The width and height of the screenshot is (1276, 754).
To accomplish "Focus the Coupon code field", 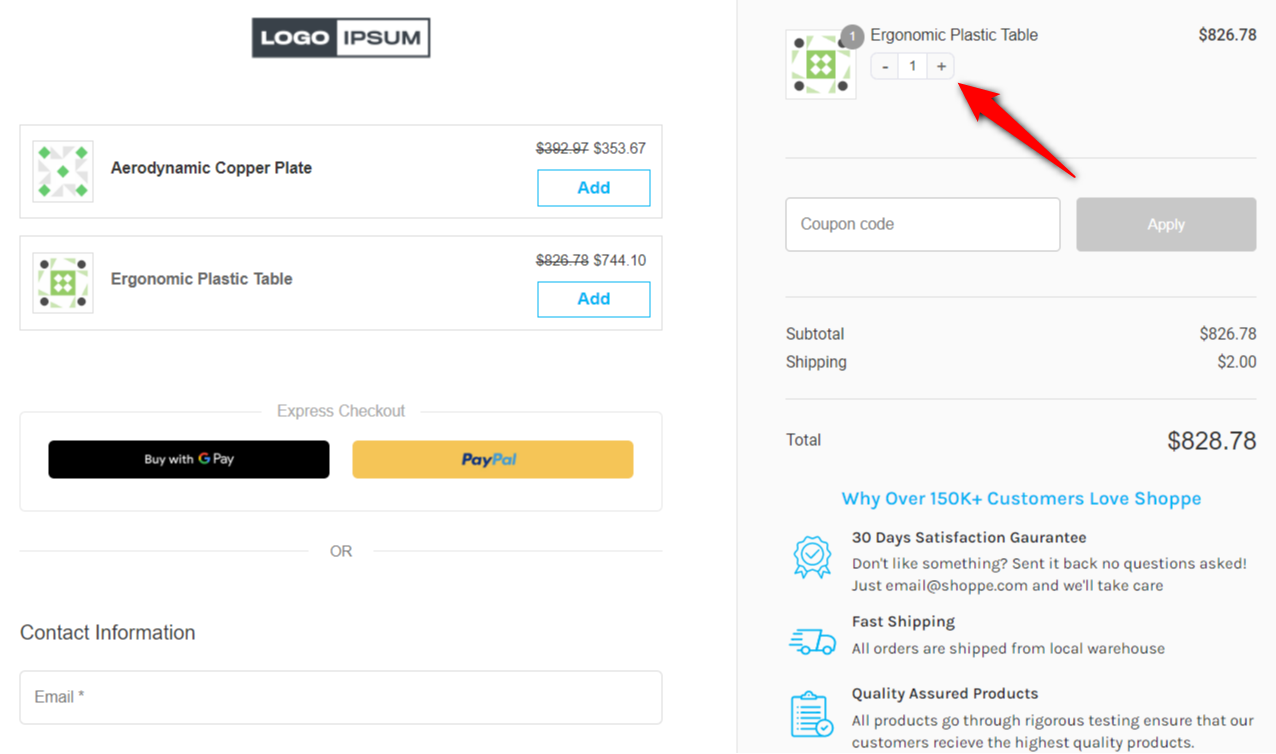I will point(922,224).
